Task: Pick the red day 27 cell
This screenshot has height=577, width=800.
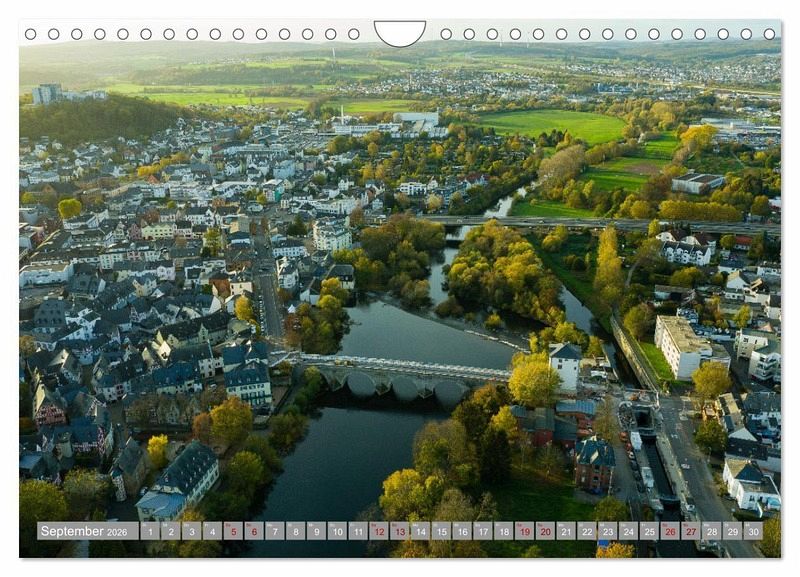Action: coord(691,531)
